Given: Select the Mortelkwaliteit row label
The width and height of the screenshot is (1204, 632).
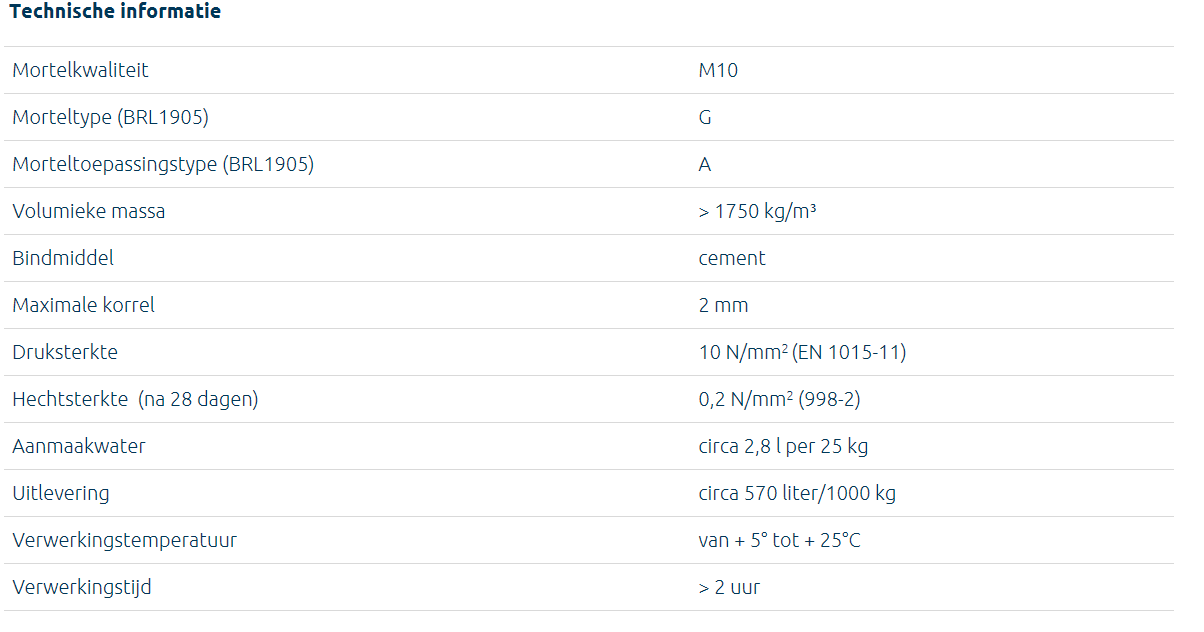Looking at the screenshot, I should 80,71.
